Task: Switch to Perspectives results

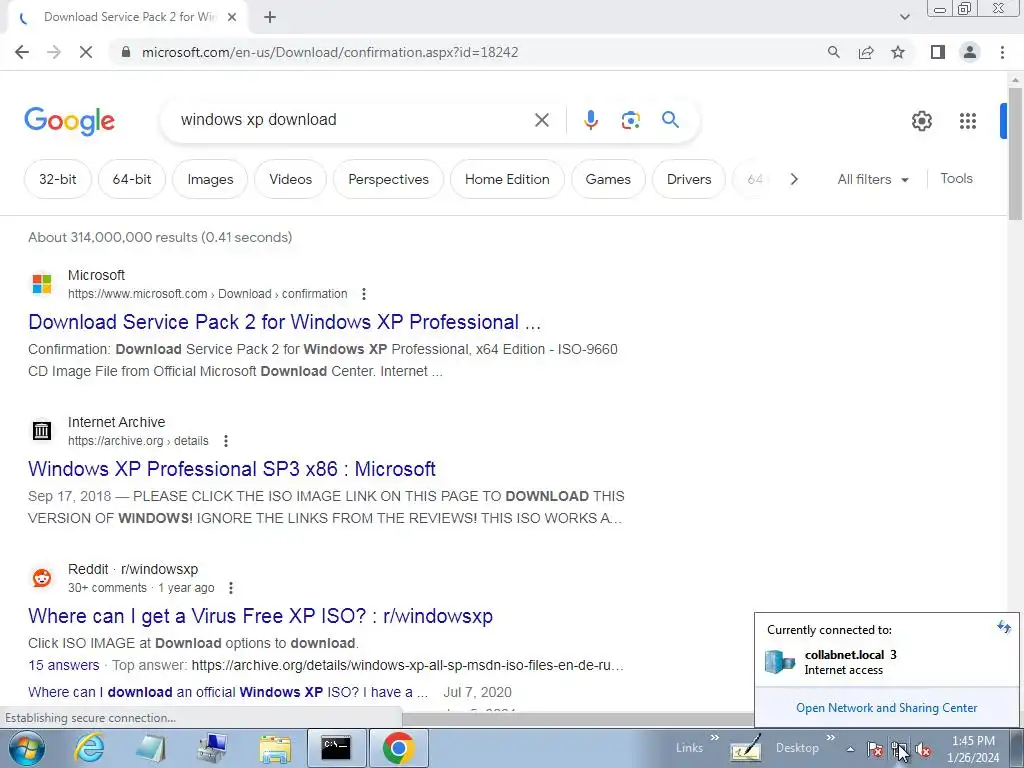Action: [x=389, y=179]
